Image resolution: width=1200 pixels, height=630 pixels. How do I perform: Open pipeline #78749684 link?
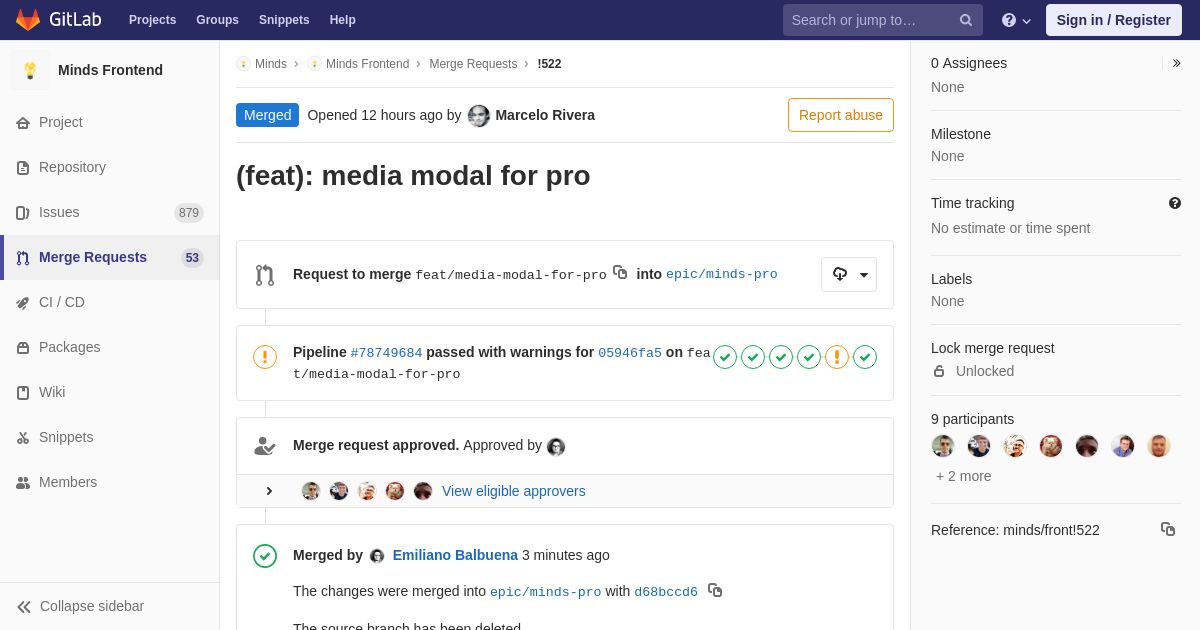pos(386,353)
